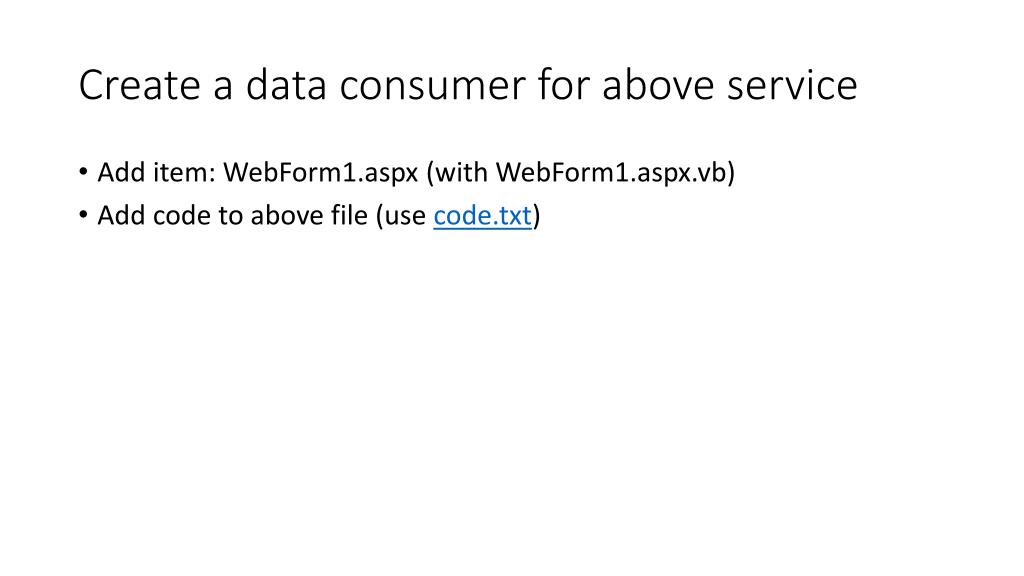Click first 'WebForm1.aspx' filename after 'item:'
1024x576 pixels.
(x=320, y=173)
